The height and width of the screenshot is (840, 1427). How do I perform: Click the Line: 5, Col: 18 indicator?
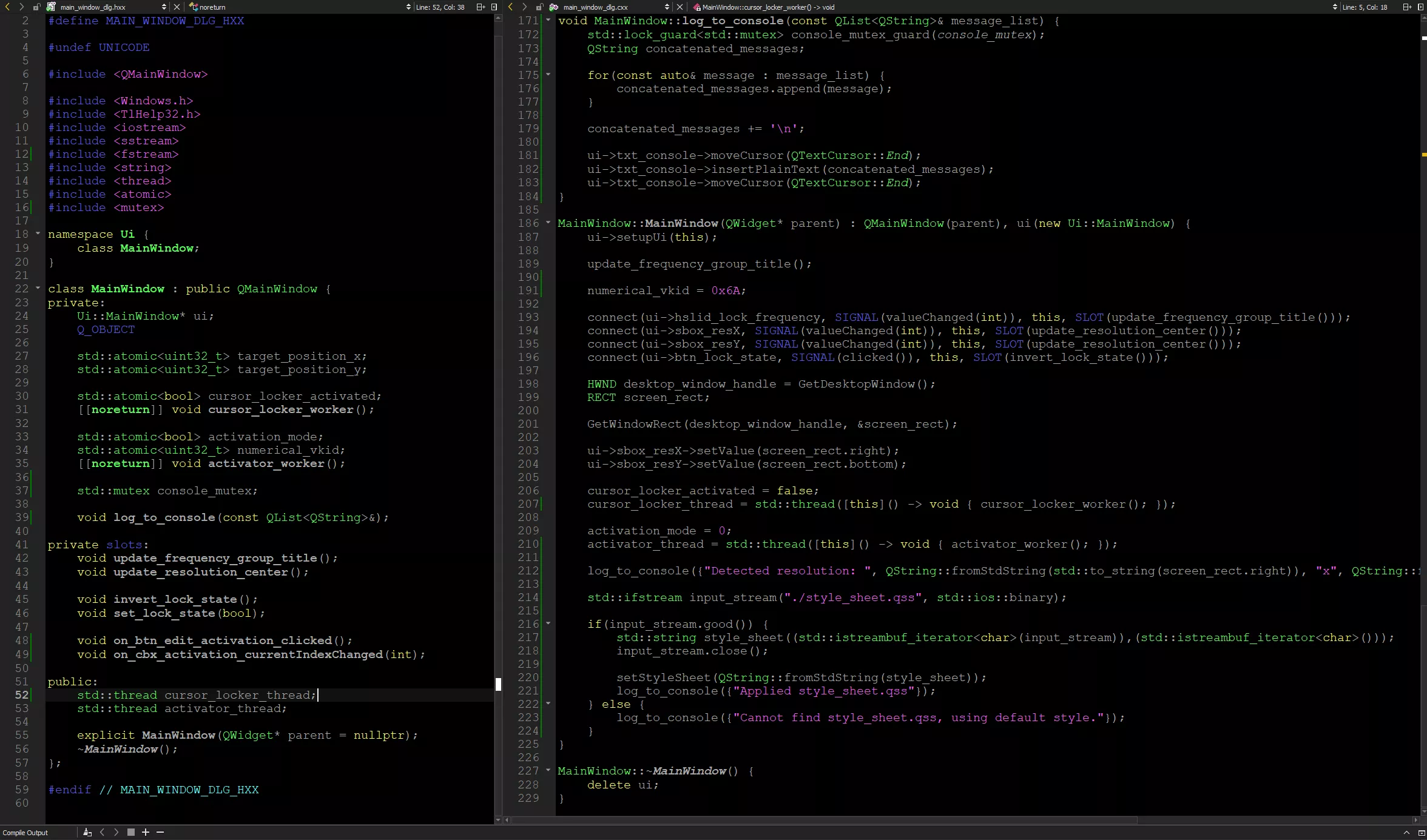(1365, 7)
